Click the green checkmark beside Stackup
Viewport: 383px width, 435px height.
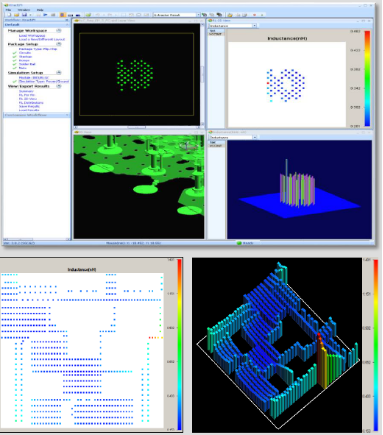coord(15,57)
